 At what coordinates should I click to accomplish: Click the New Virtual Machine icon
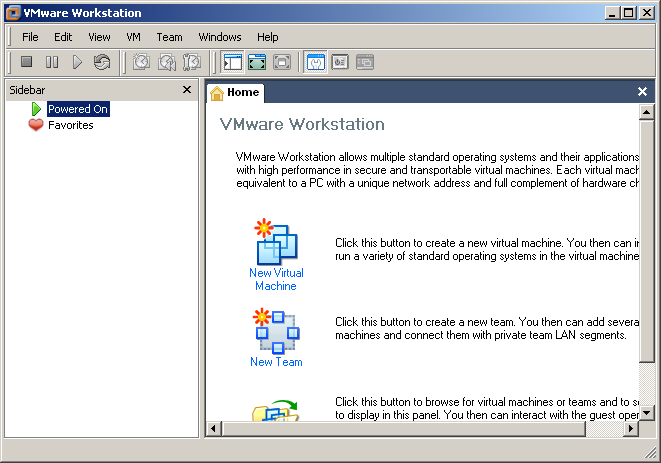point(276,241)
